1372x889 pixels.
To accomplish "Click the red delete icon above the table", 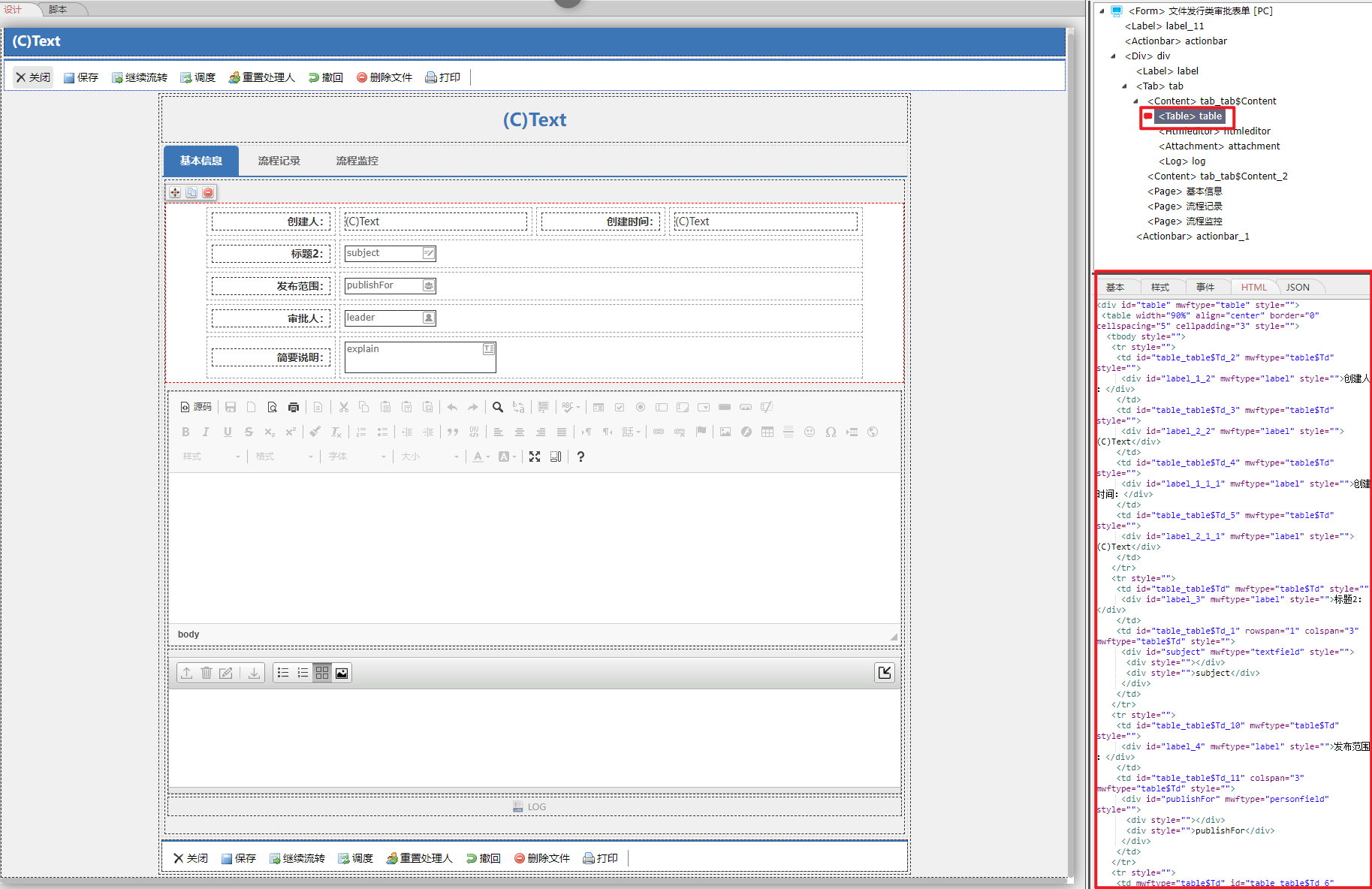I will tap(208, 193).
